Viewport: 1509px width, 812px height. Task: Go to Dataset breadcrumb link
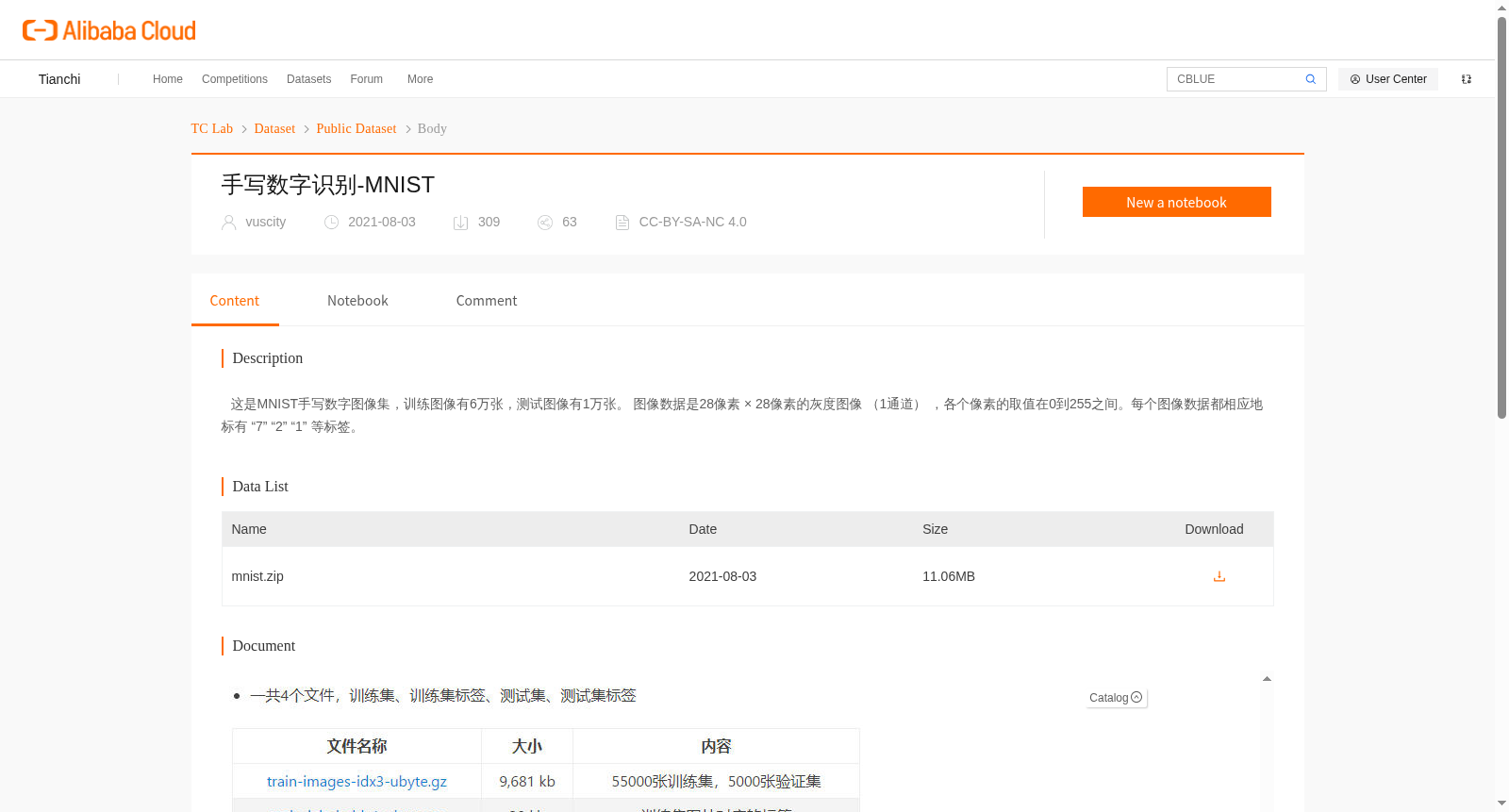[274, 128]
